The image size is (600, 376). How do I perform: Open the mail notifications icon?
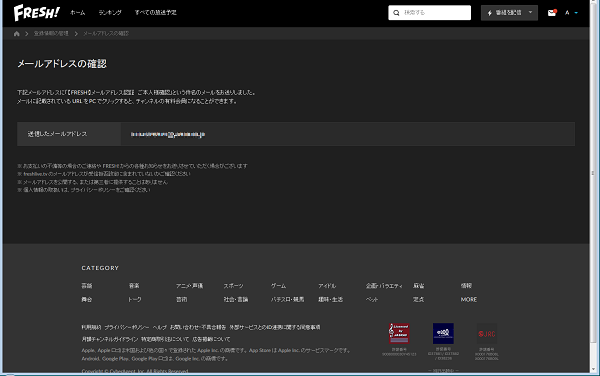tap(552, 13)
